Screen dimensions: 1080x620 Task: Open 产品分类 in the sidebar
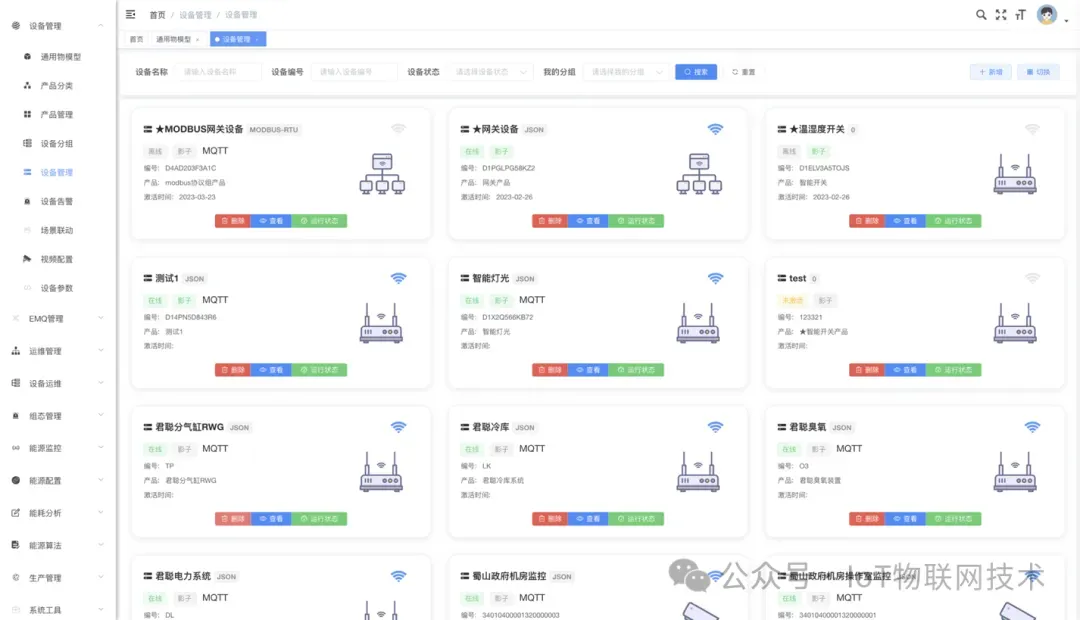click(x=56, y=85)
